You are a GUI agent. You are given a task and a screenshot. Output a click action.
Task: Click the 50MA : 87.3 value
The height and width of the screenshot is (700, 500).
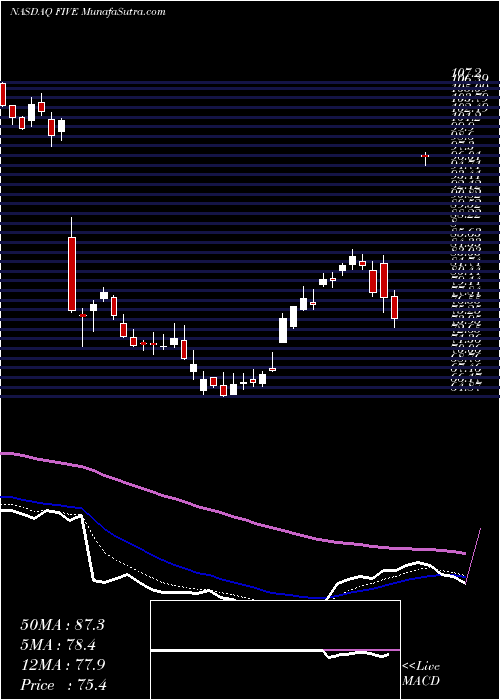point(62,625)
